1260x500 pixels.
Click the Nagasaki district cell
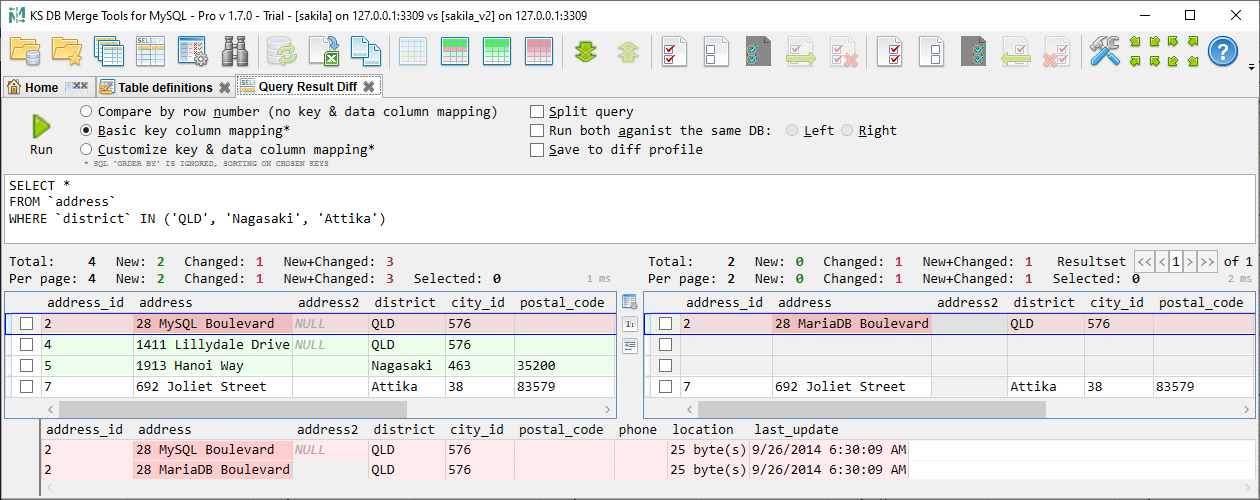click(406, 366)
